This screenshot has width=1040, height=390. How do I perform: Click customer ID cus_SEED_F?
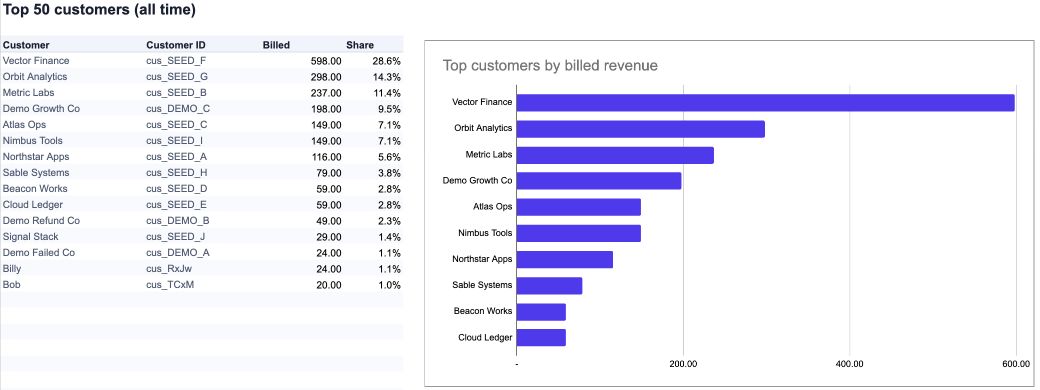[176, 60]
